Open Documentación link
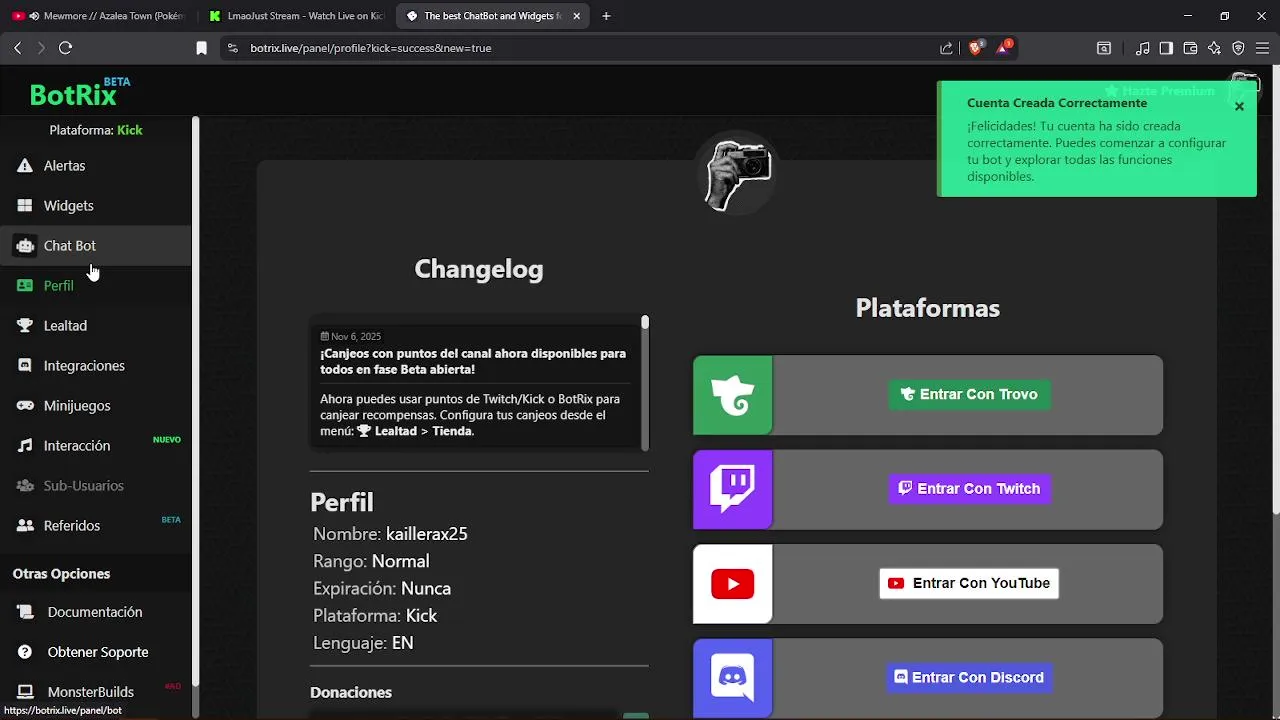 point(95,612)
